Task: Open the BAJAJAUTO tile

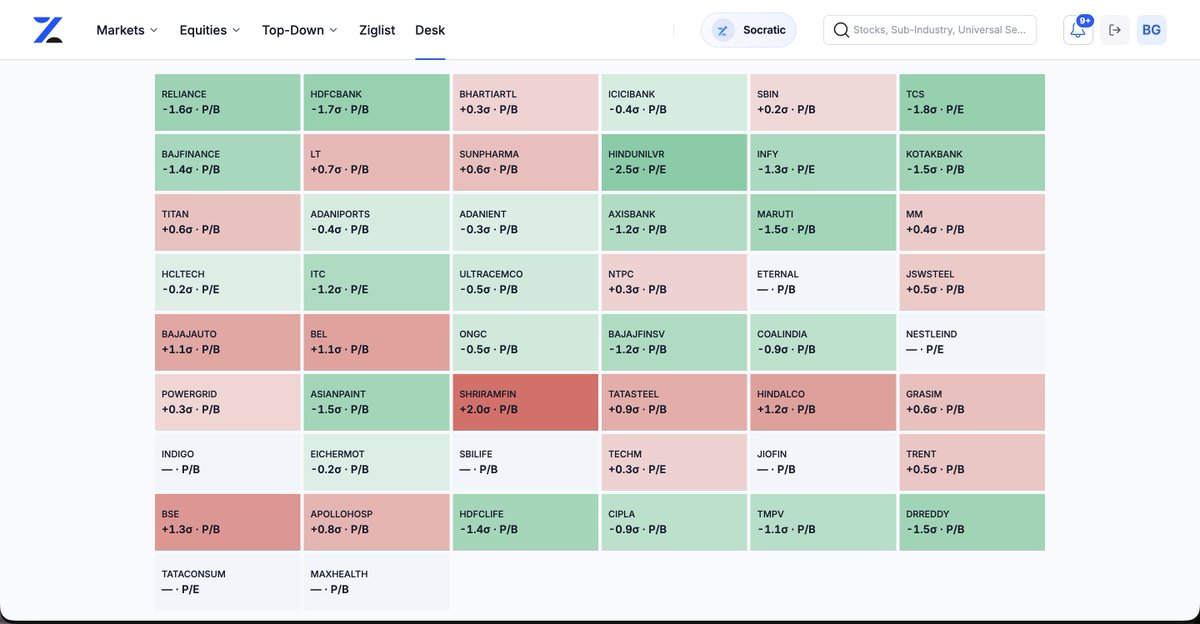Action: tap(227, 342)
